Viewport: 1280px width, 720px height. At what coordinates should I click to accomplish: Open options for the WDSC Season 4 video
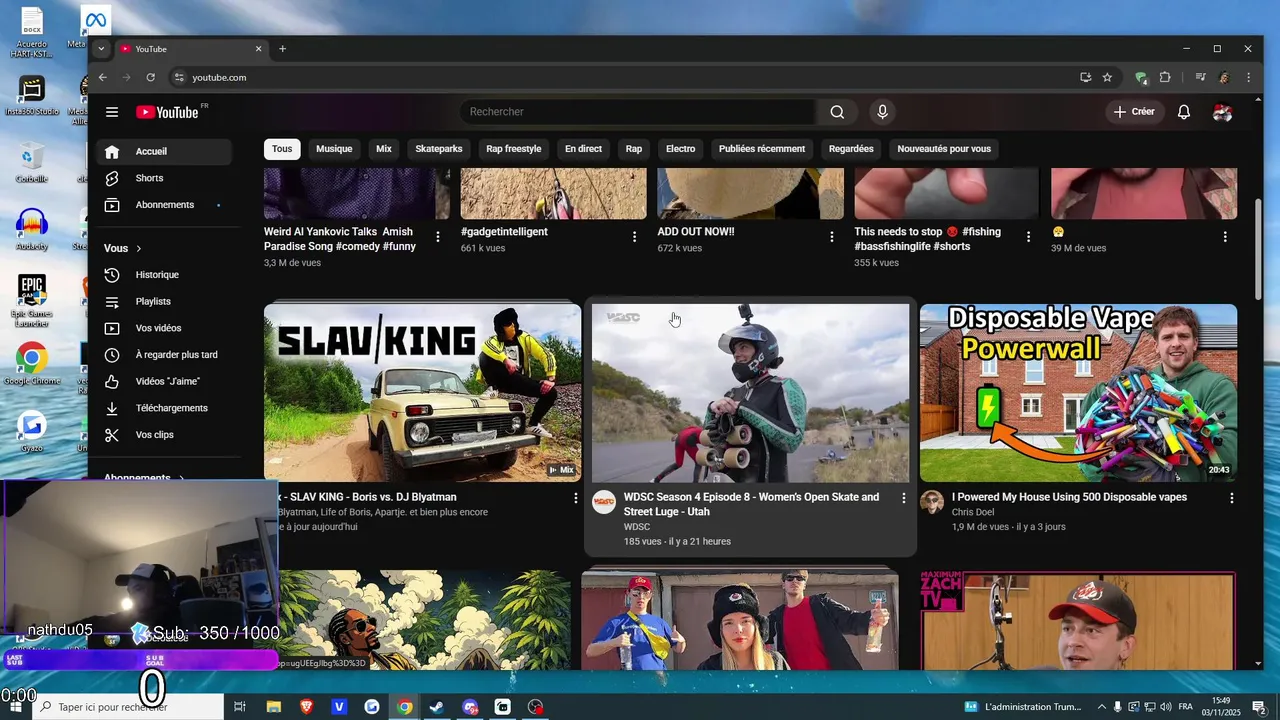(904, 498)
